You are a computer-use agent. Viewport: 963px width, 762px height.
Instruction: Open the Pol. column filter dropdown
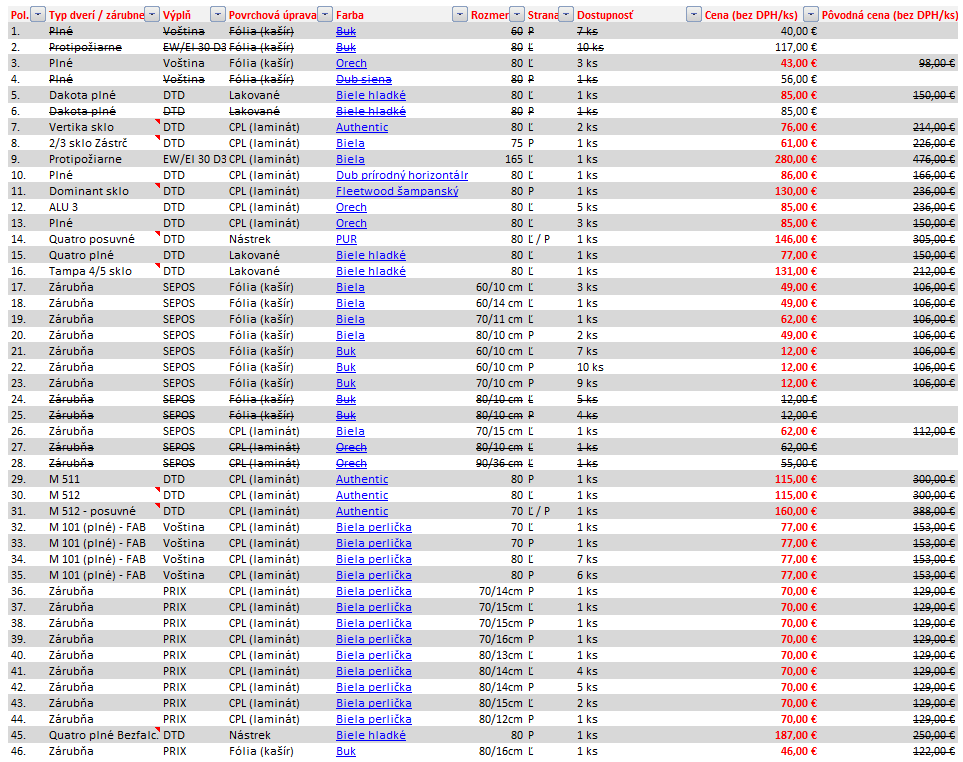[38, 15]
